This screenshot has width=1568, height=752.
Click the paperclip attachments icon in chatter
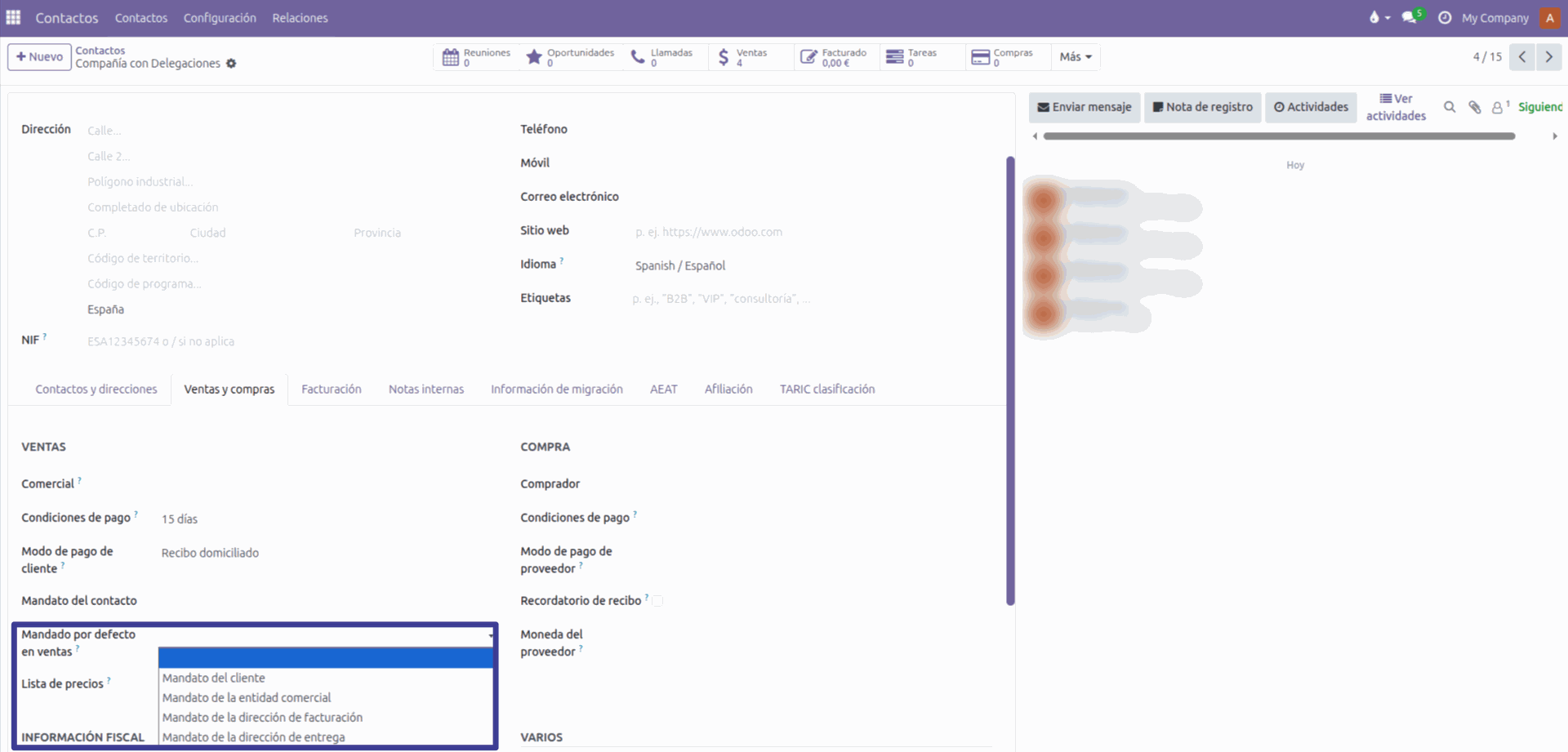(1475, 107)
